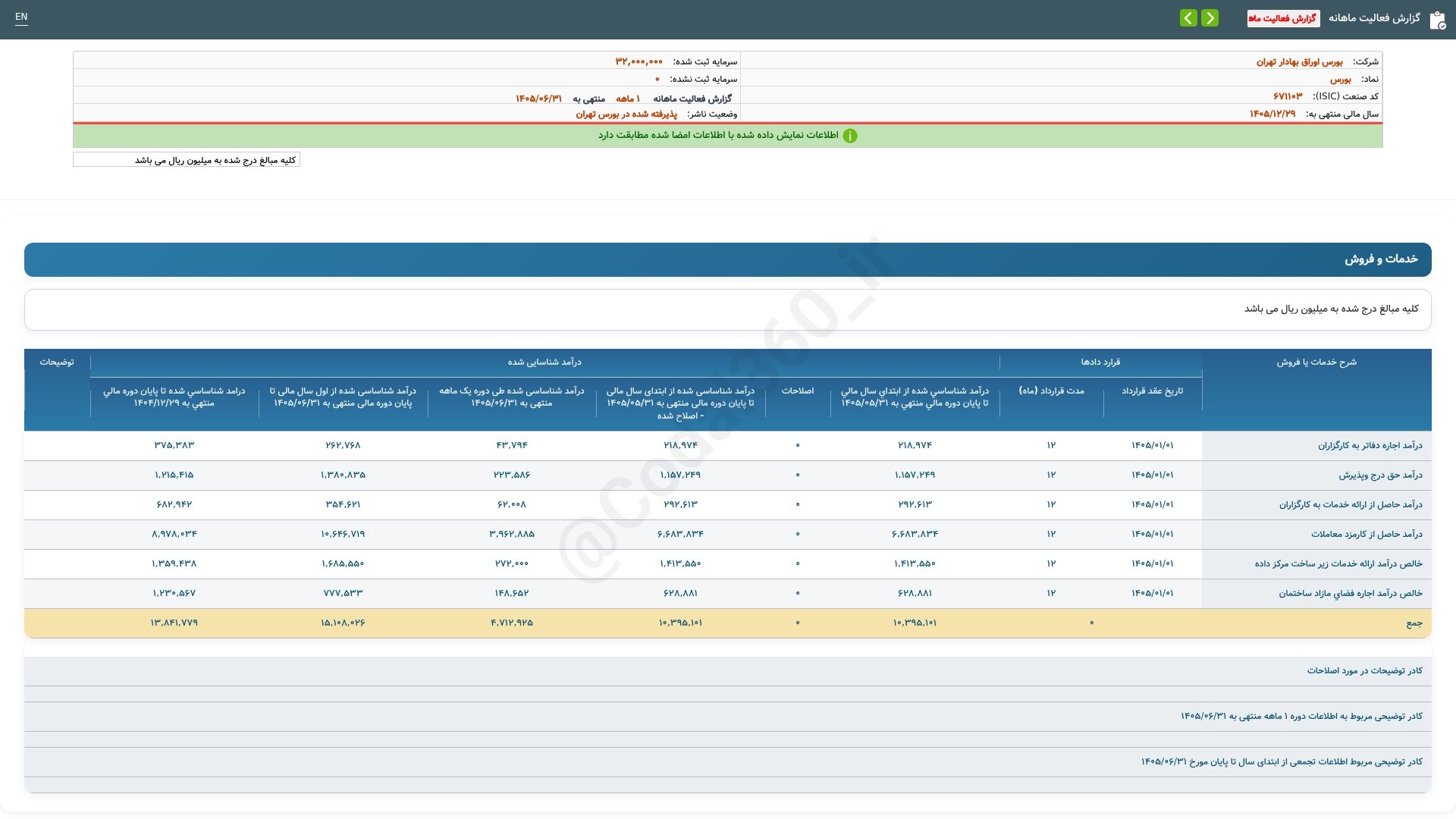The width and height of the screenshot is (1456, 819).
Task: Select the درآمد حاصل از کارمزد معاملات row label
Action: point(1367,535)
